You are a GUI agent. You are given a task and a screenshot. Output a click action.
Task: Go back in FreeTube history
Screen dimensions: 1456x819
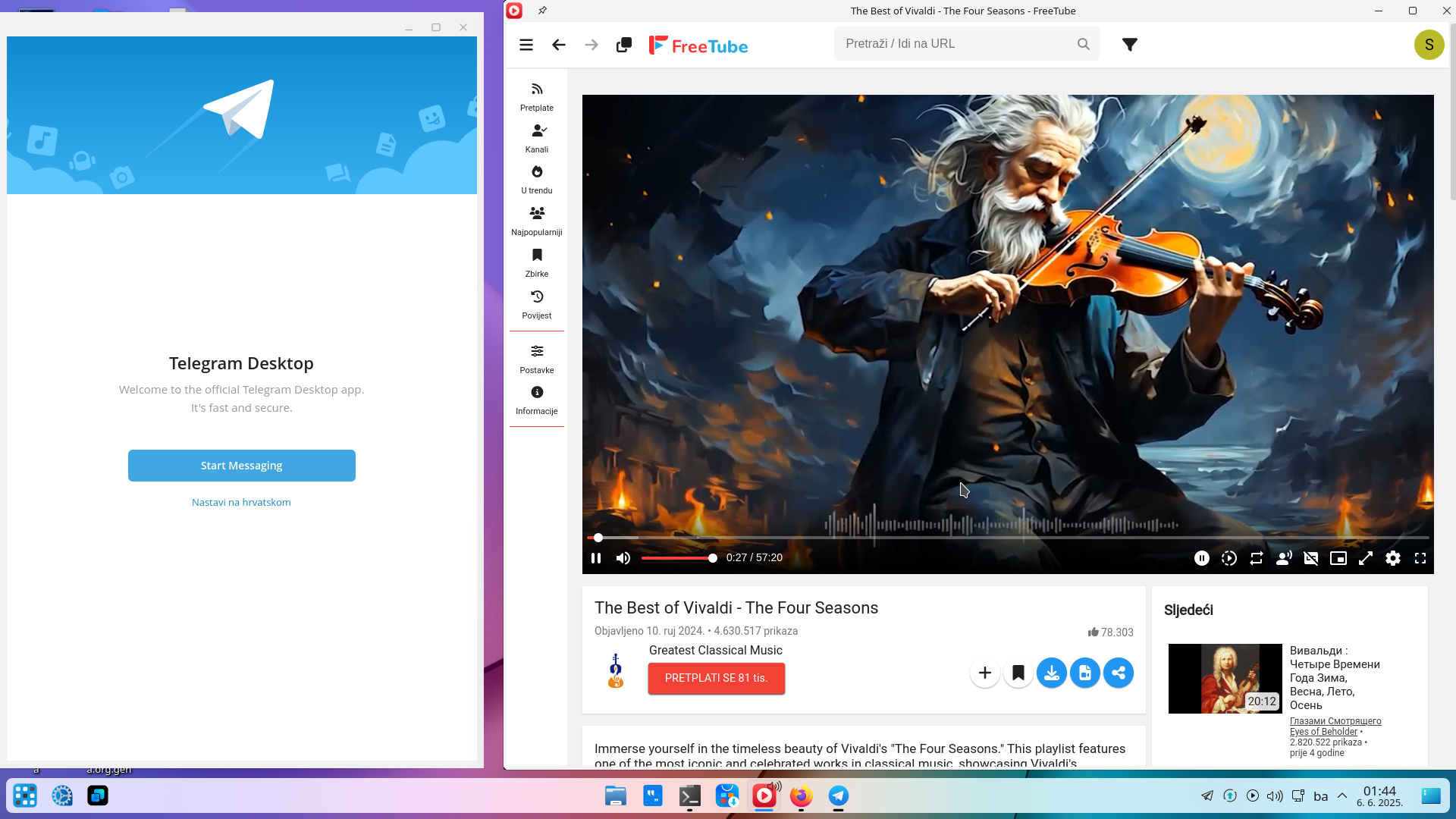(x=559, y=45)
